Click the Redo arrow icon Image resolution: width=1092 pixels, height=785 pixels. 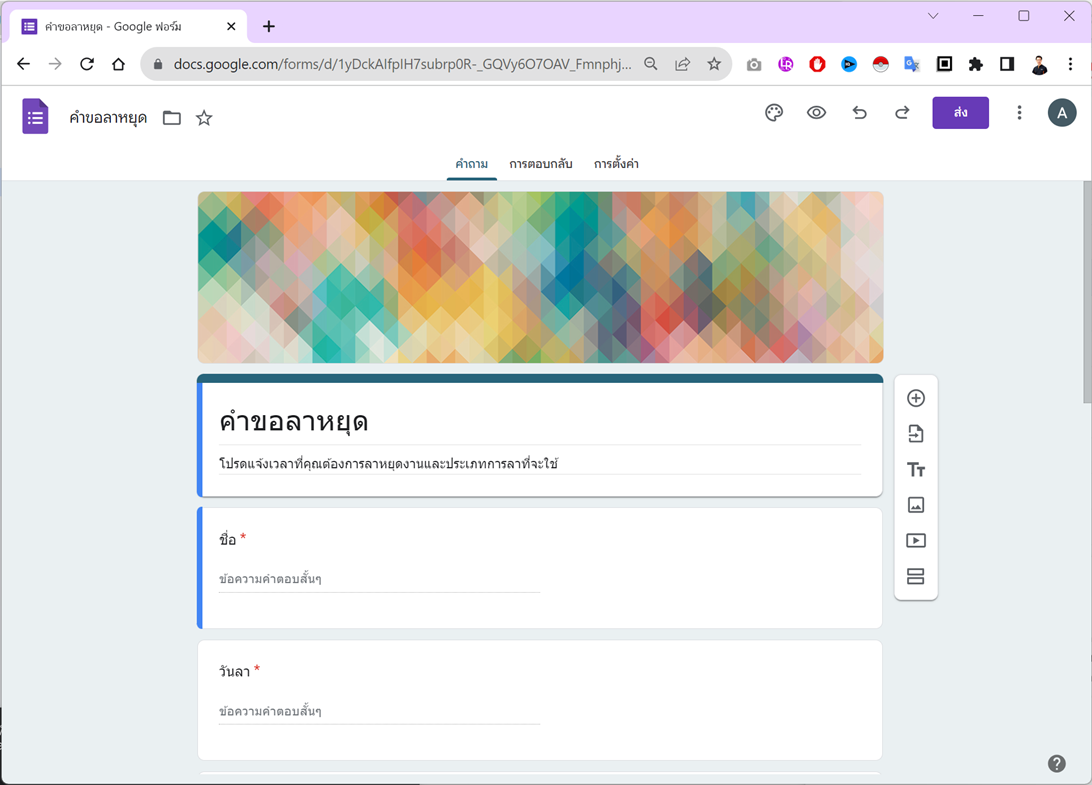click(x=902, y=112)
